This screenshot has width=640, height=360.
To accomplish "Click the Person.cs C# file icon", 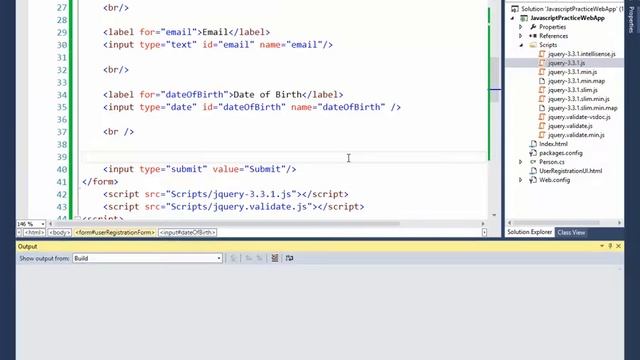I will click(533, 162).
